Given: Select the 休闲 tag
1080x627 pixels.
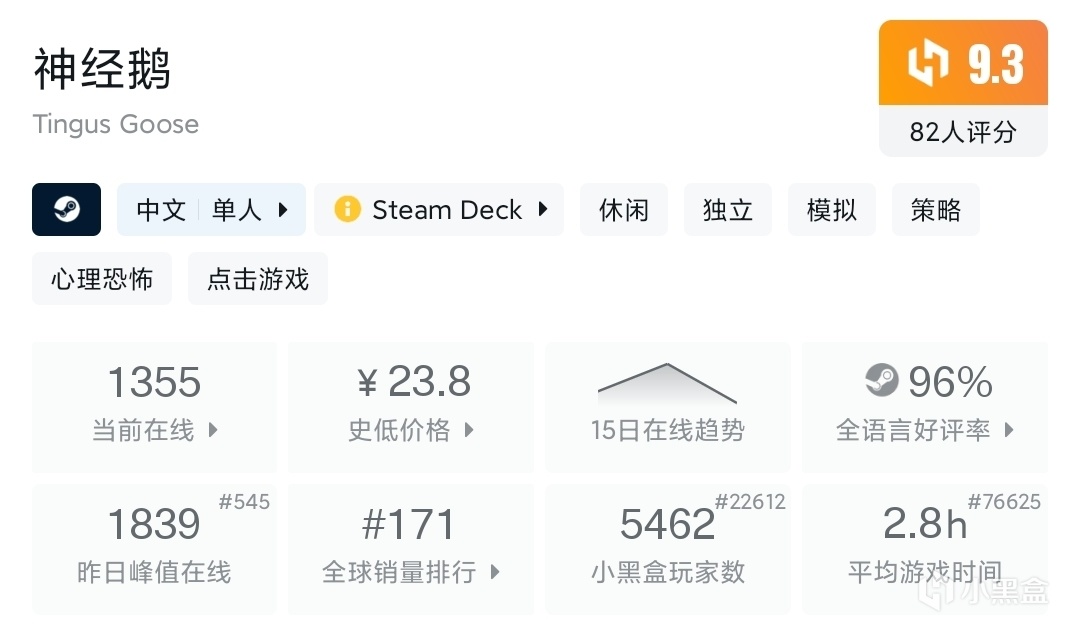Looking at the screenshot, I should pyautogui.click(x=623, y=210).
